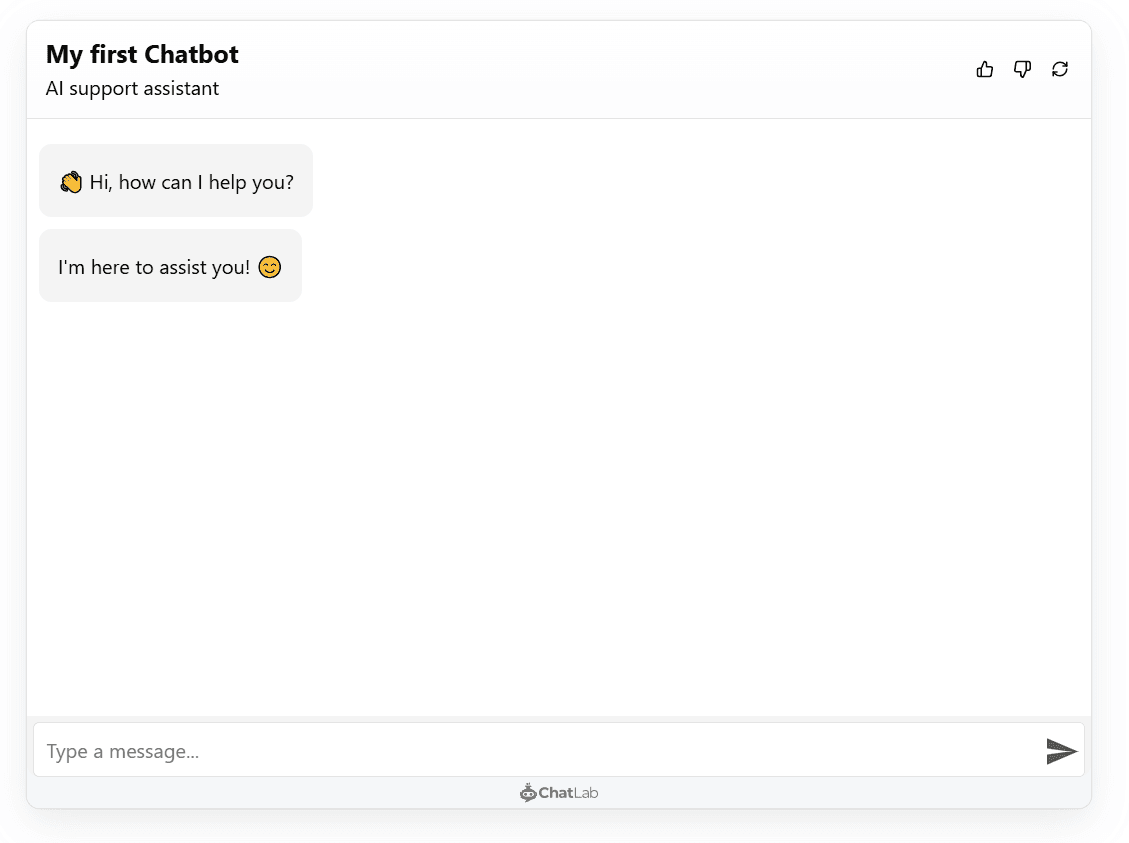Focus the "Type a message..." input field
The image size is (1129, 843).
[x=530, y=751]
